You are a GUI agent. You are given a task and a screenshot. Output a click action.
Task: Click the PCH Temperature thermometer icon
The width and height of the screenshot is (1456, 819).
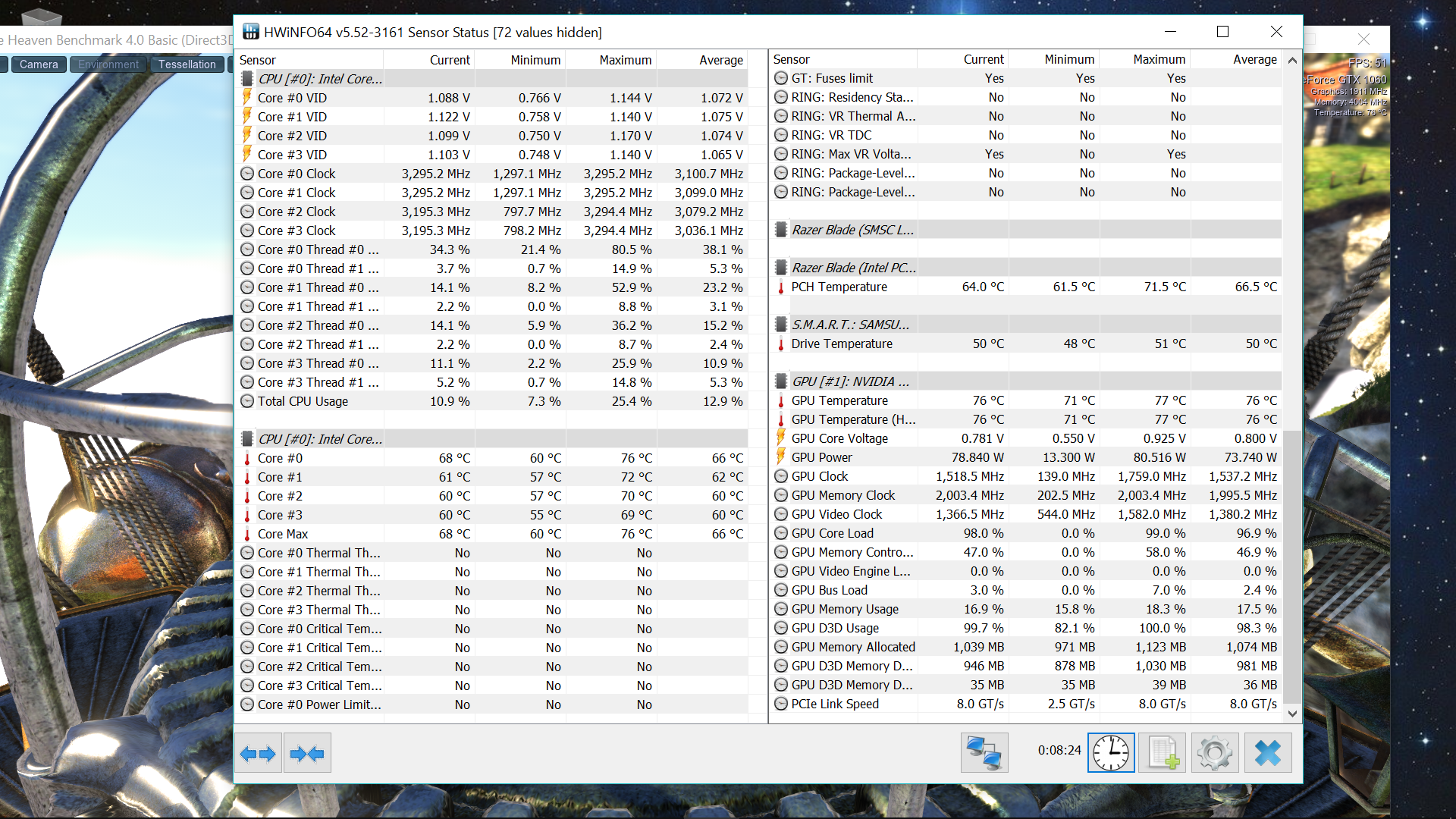(781, 287)
